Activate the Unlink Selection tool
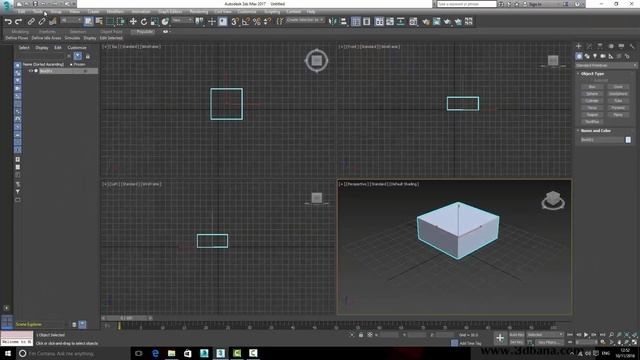The width and height of the screenshot is (640, 360). [42, 22]
